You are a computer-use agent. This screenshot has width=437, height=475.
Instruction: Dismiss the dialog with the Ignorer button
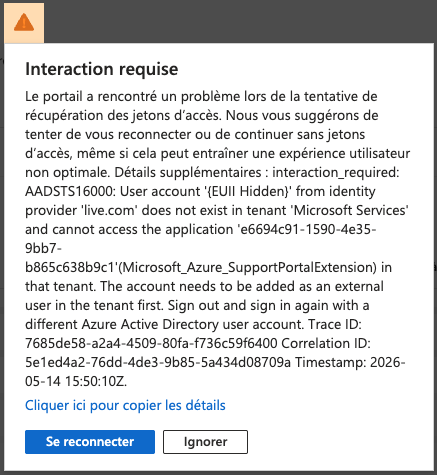[x=205, y=442]
